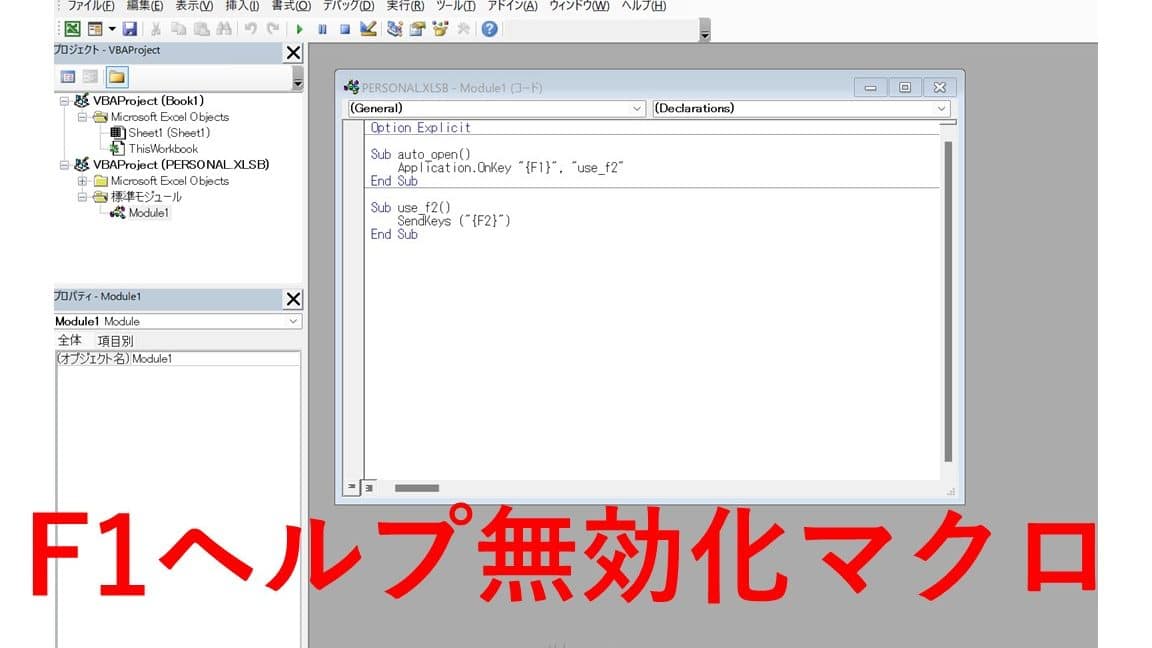The width and height of the screenshot is (1152, 648).
Task: Open the ツール(T) menu
Action: 456,6
